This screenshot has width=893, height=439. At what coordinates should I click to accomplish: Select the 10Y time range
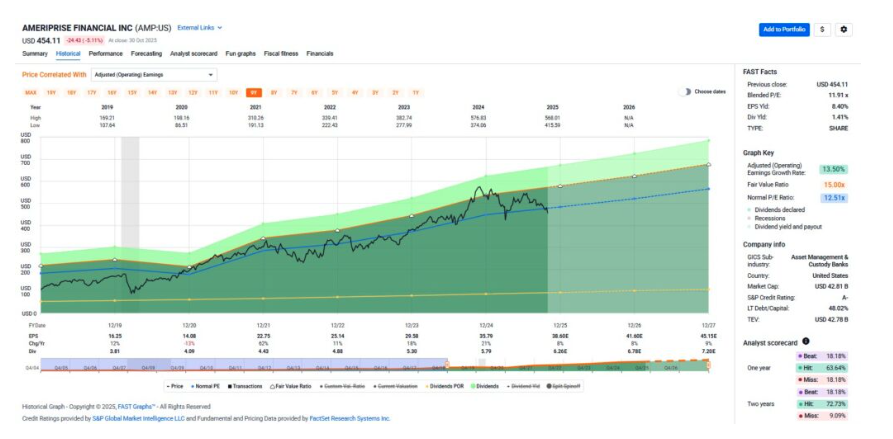tap(234, 92)
